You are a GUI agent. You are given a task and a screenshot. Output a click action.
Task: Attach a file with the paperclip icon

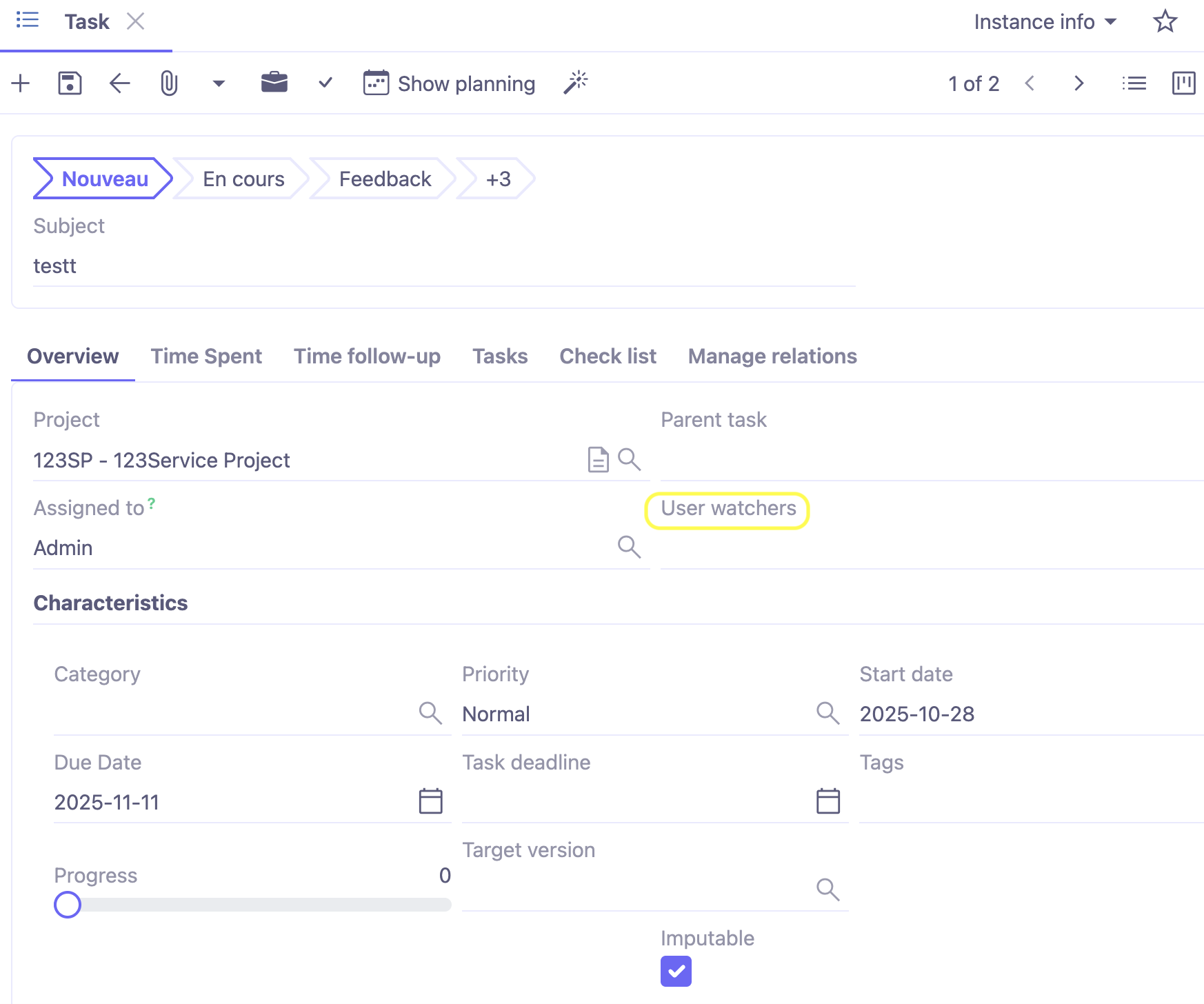tap(169, 83)
